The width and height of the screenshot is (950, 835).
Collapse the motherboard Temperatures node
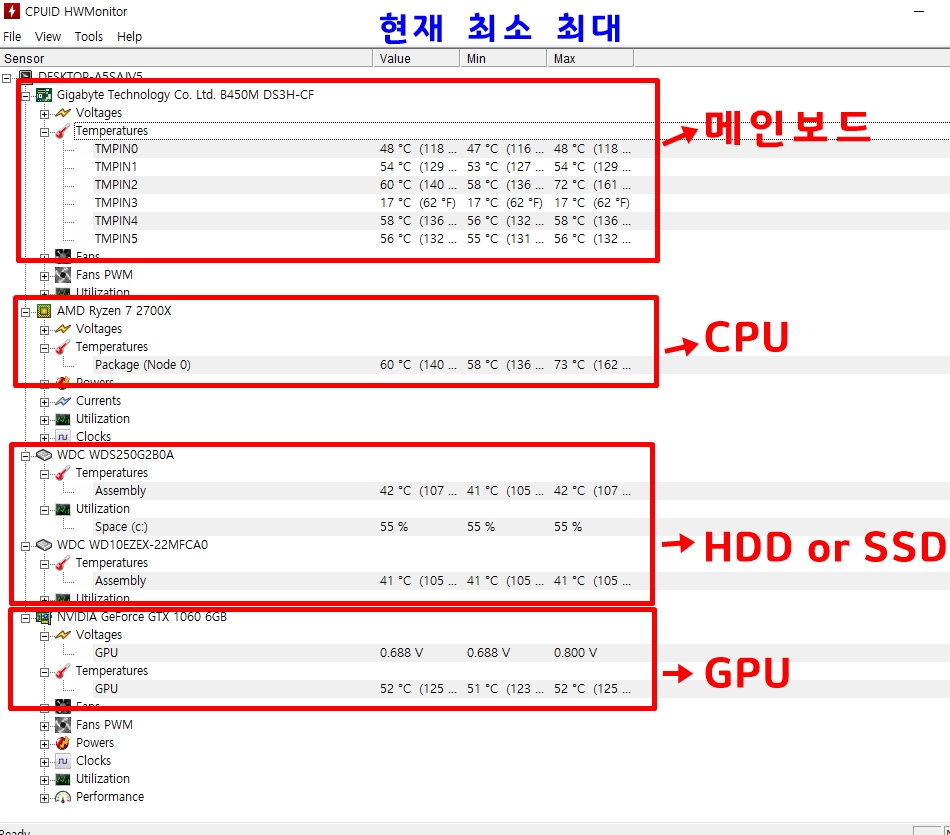[x=44, y=132]
